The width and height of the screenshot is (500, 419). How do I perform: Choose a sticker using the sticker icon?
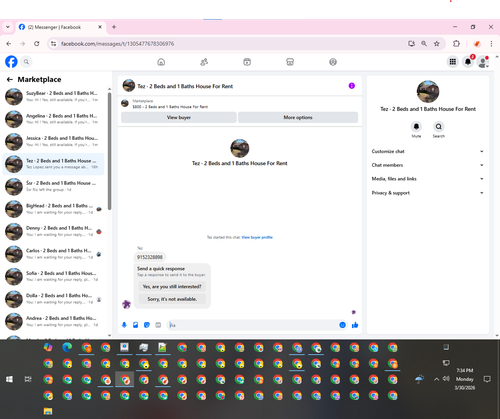pyautogui.click(x=147, y=325)
